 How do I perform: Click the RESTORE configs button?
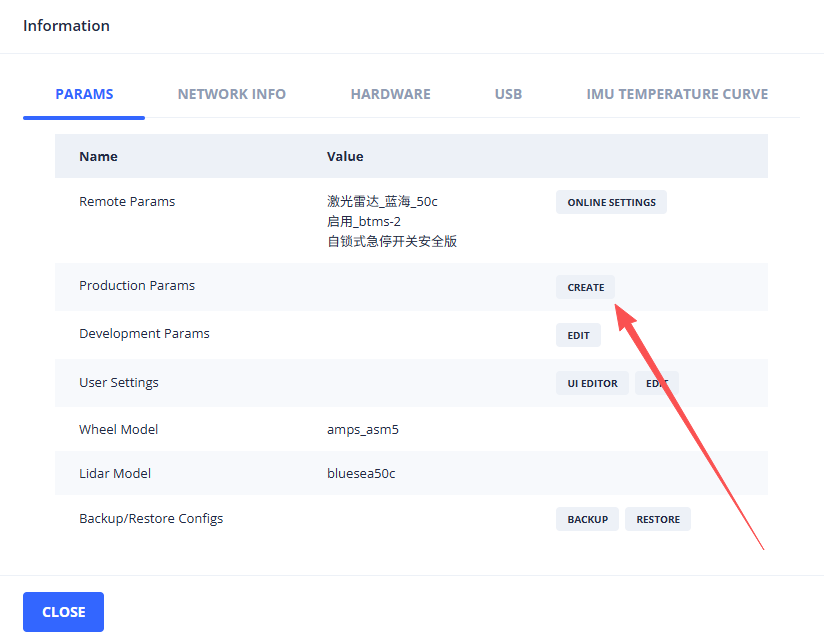(657, 519)
